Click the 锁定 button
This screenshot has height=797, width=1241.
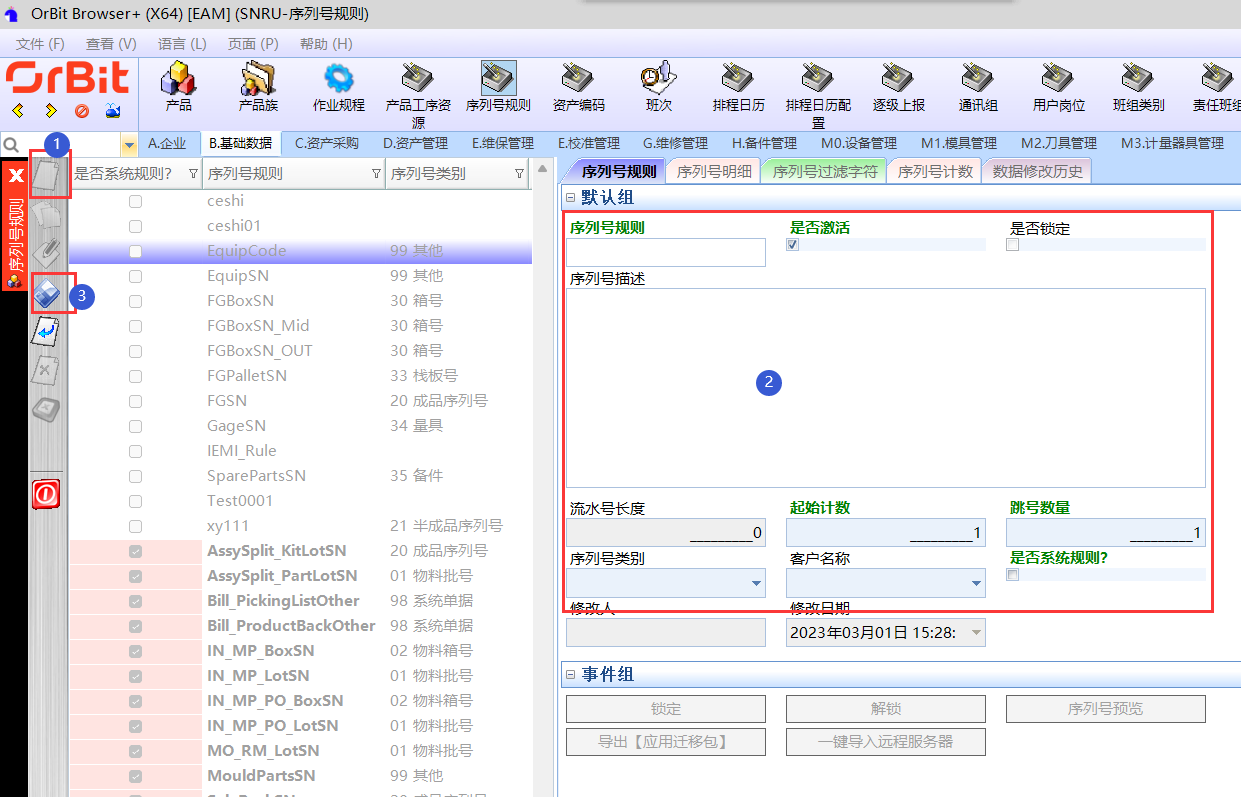(x=666, y=709)
